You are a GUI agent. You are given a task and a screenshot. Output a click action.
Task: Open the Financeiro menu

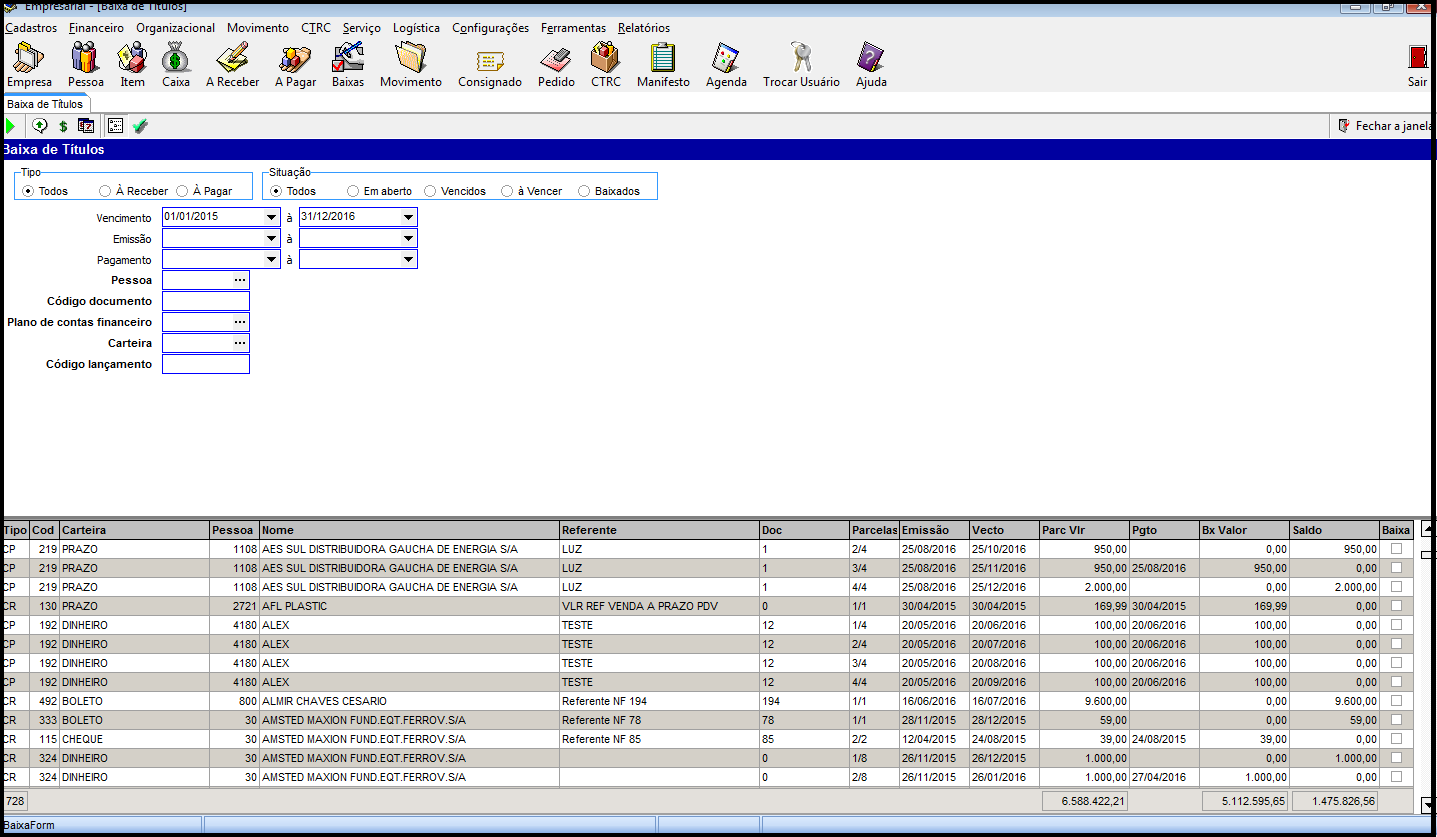click(x=96, y=28)
